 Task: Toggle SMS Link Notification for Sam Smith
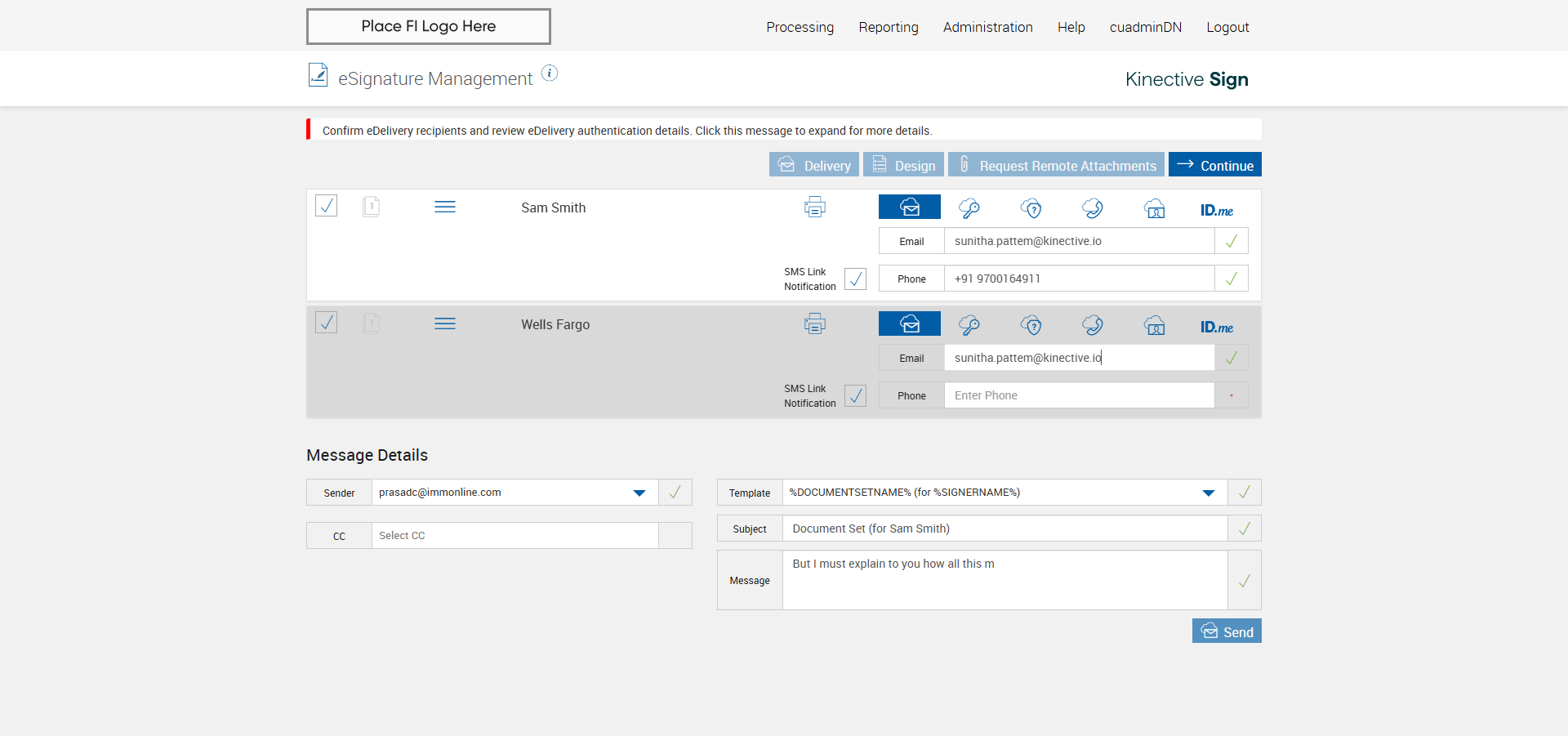pos(855,279)
